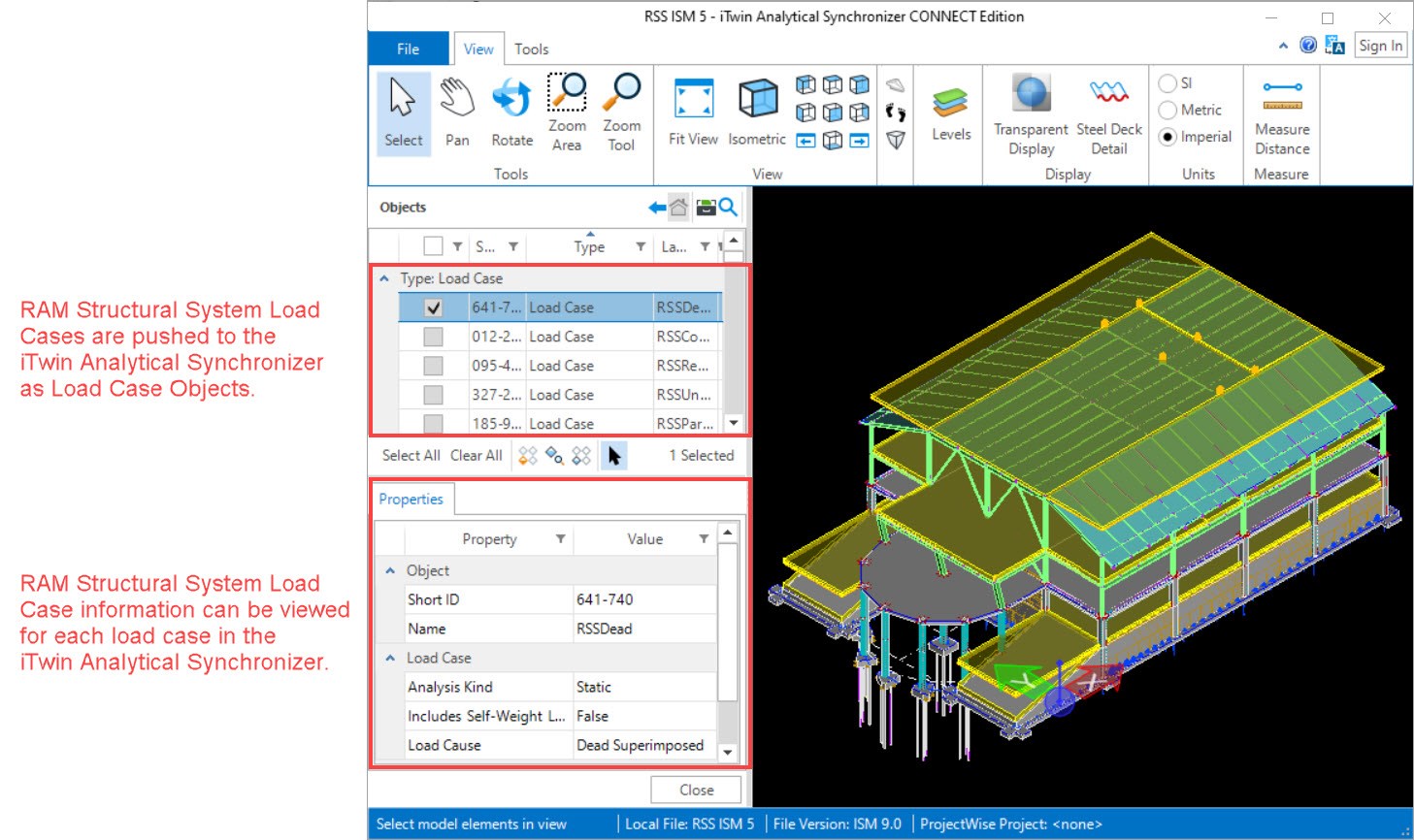Screen dimensions: 1414x840
Task: Click the Fit View icon
Action: point(693,113)
